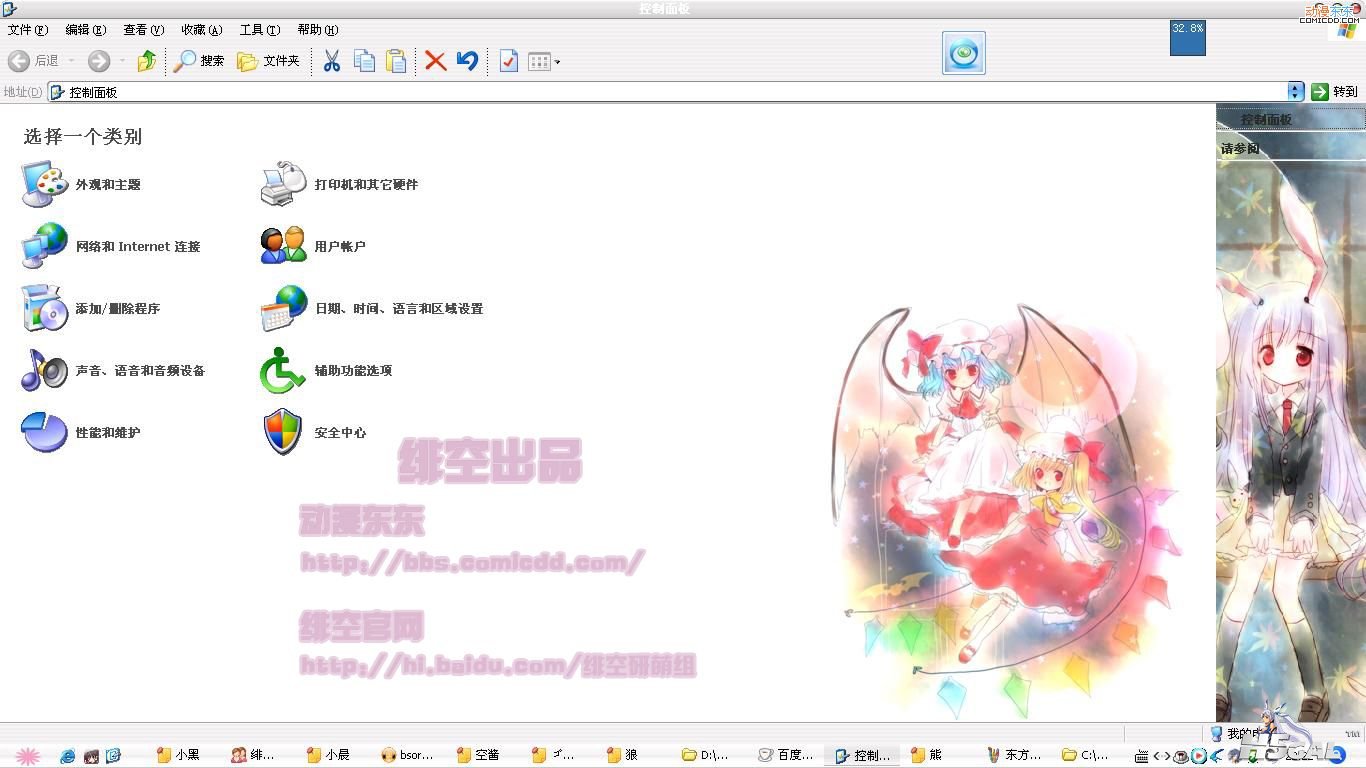Click the Paste clipboard toolbar icon
The height and width of the screenshot is (768, 1366).
(396, 61)
